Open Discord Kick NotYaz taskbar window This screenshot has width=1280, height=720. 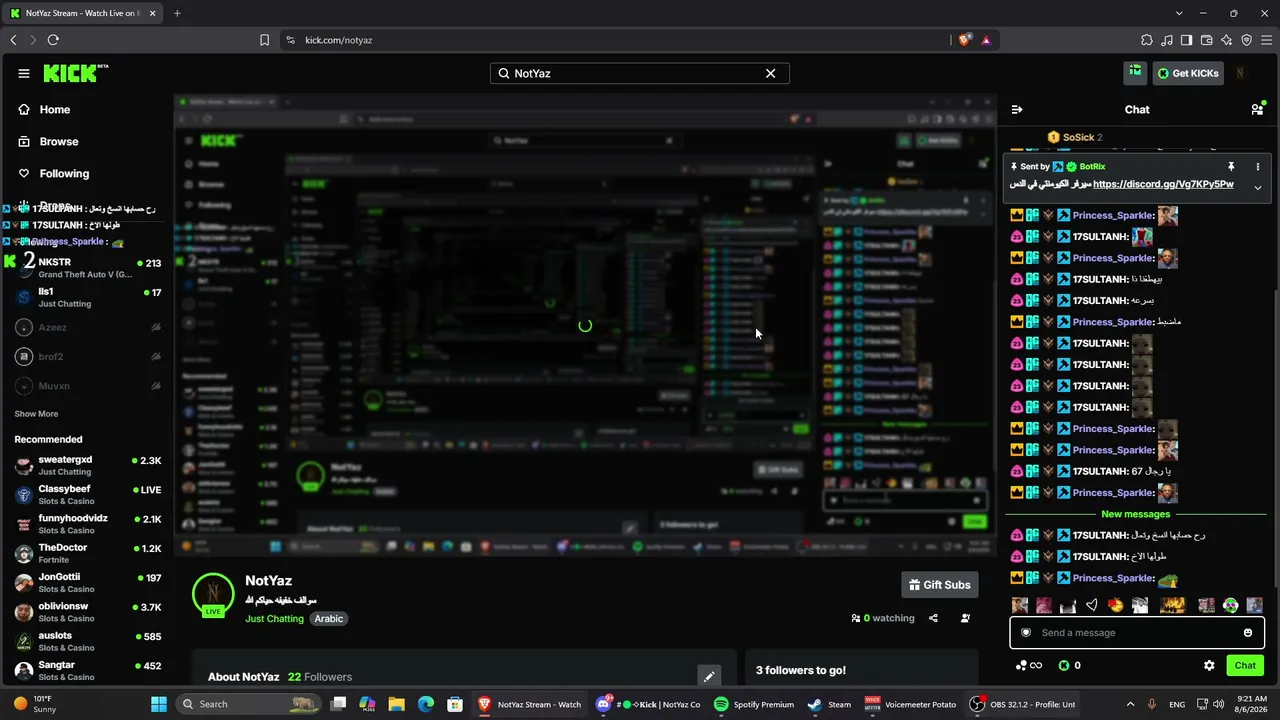click(x=648, y=704)
